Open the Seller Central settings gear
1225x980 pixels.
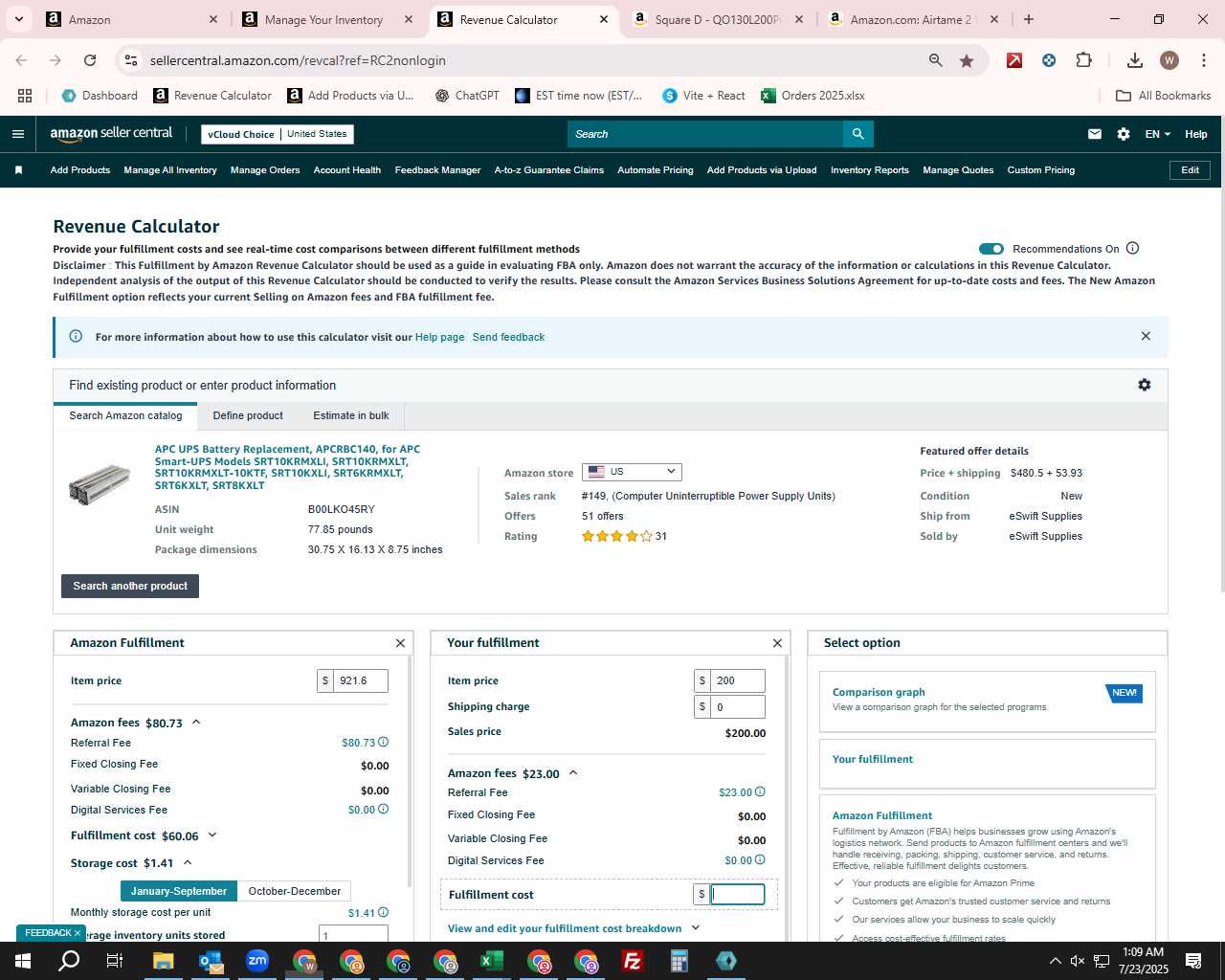pos(1124,134)
